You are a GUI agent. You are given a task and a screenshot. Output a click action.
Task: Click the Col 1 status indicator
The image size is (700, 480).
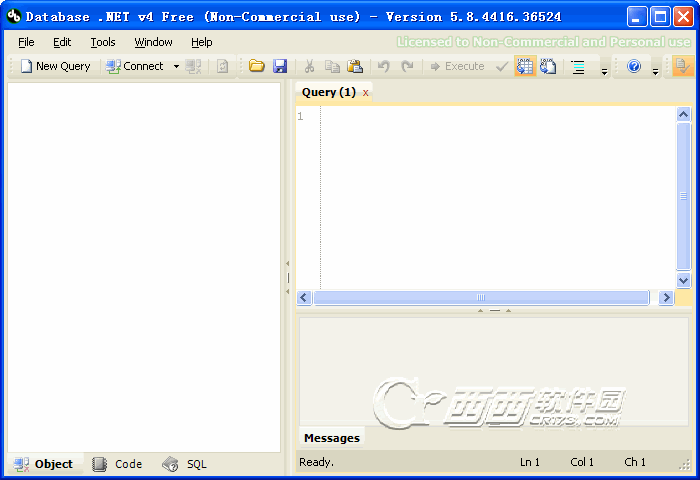coord(582,462)
